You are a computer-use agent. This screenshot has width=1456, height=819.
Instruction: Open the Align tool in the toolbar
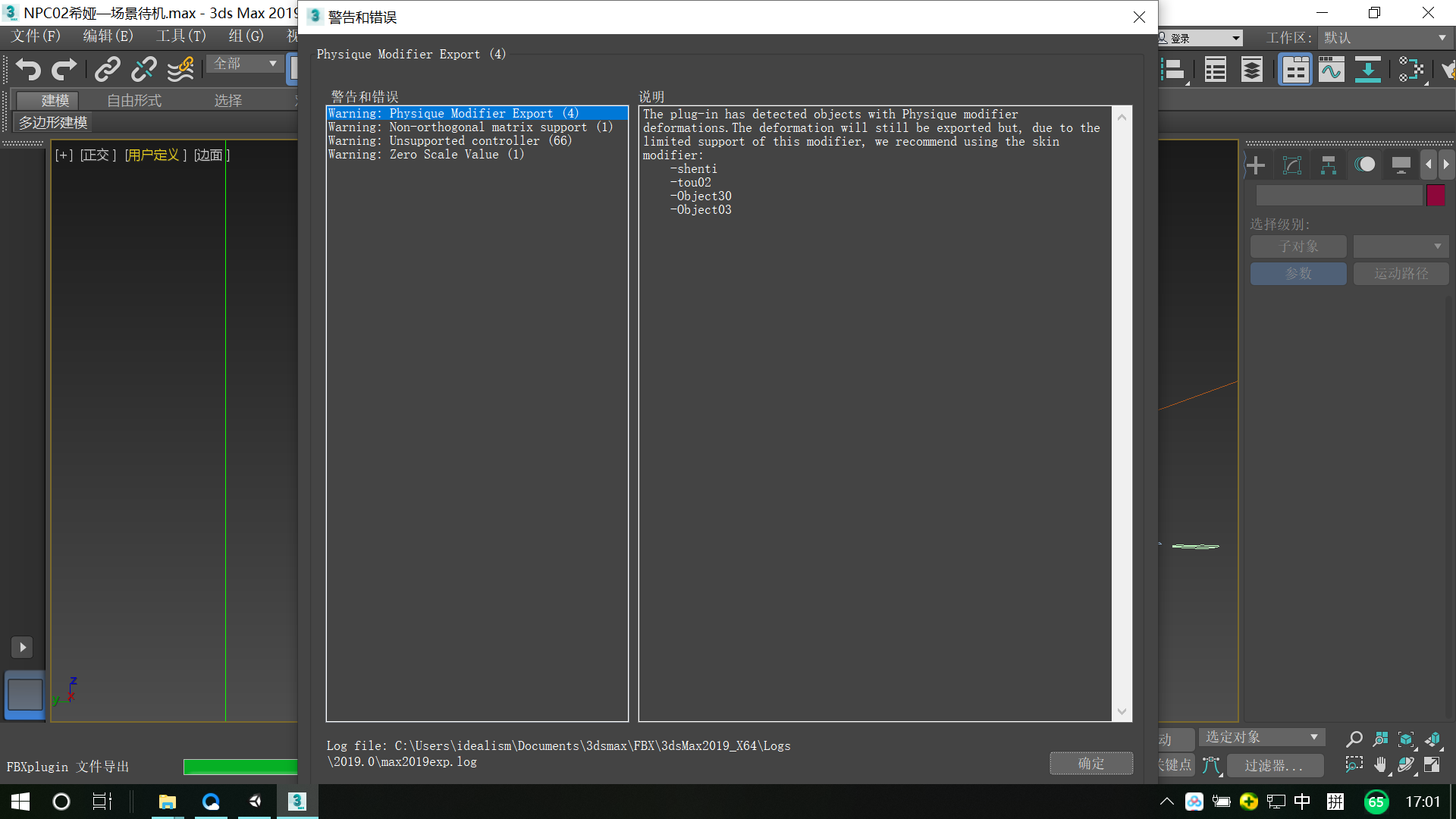point(1172,71)
